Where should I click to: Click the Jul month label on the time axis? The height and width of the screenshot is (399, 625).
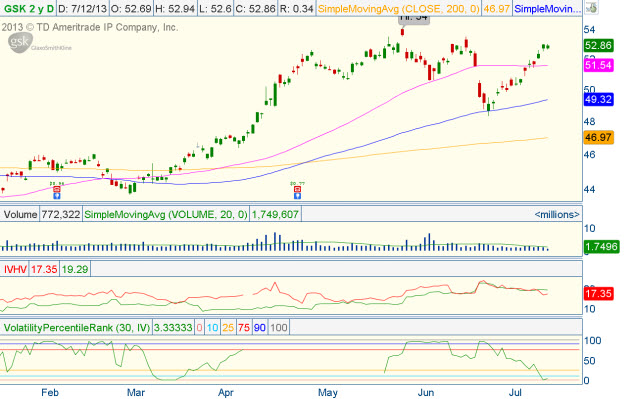515,393
